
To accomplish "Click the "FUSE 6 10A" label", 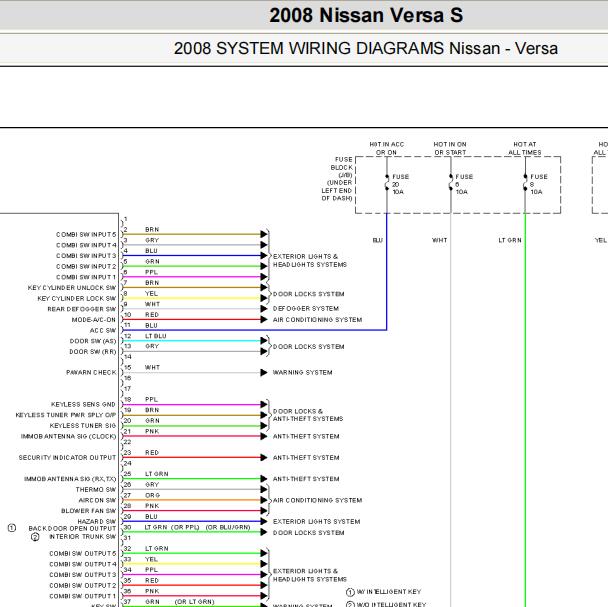I will click(x=464, y=184).
